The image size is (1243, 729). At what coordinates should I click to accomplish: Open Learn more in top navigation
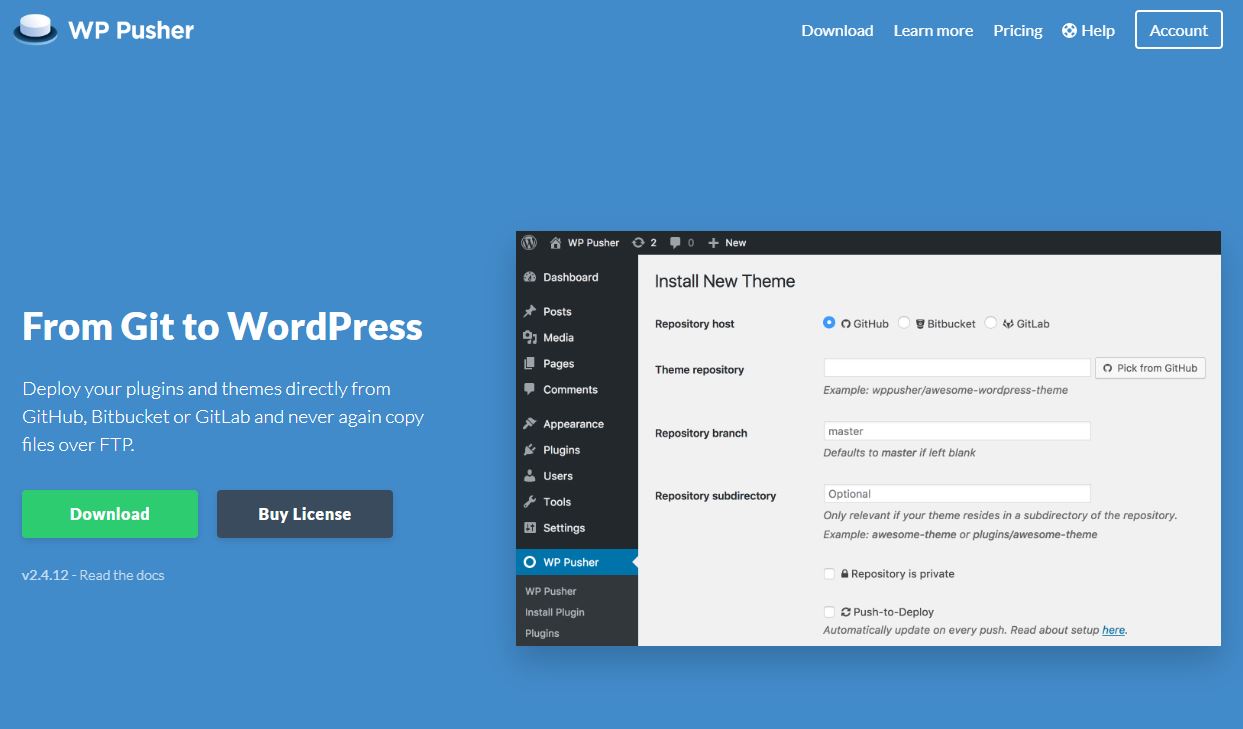[x=933, y=31]
